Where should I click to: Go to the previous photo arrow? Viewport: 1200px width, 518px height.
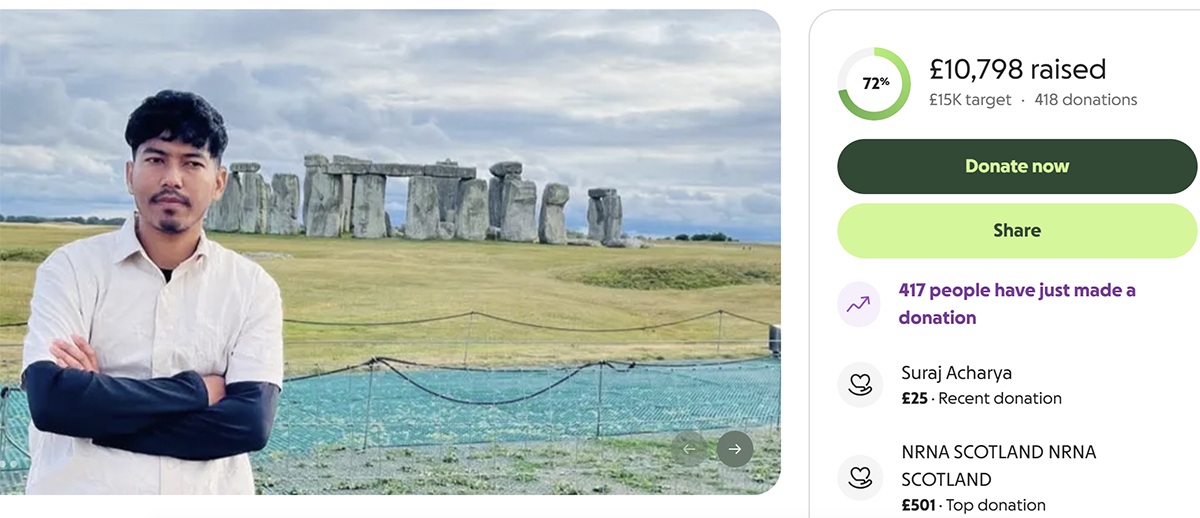pos(688,449)
